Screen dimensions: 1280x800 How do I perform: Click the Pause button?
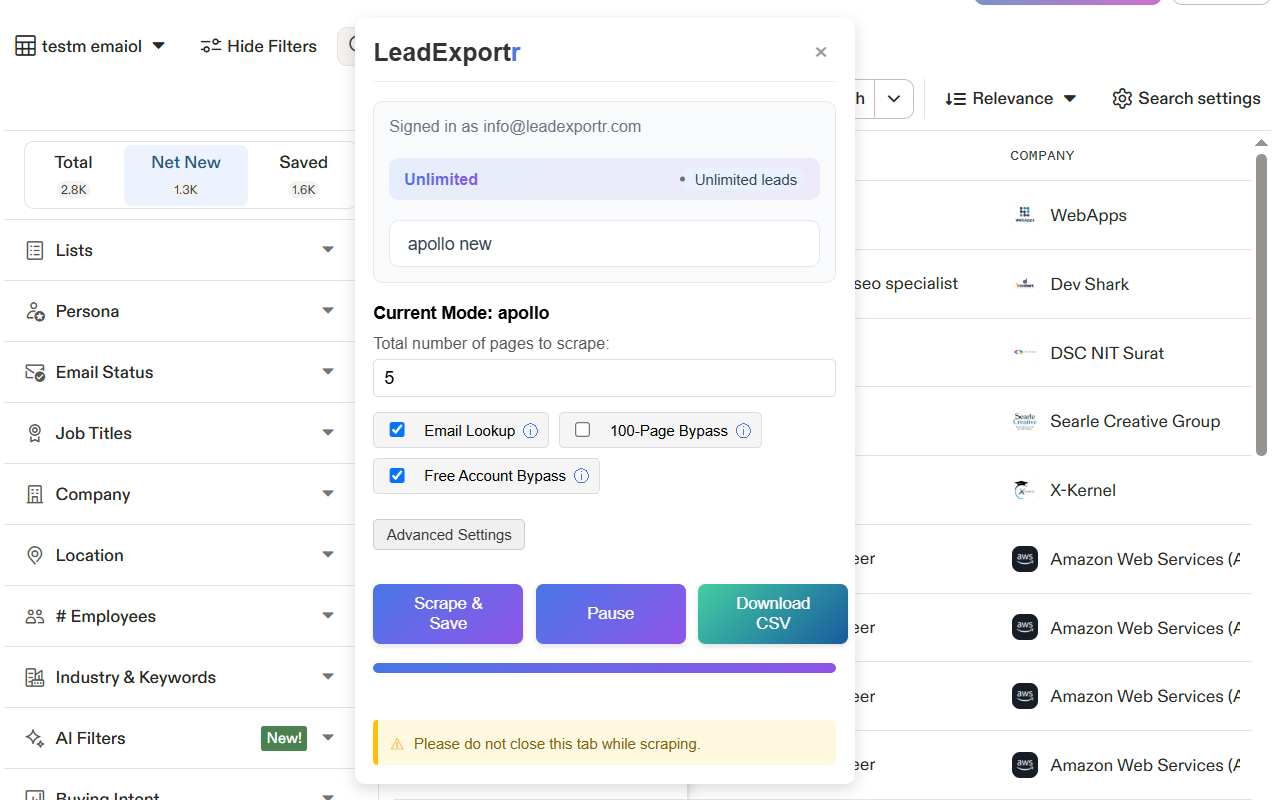[611, 614]
